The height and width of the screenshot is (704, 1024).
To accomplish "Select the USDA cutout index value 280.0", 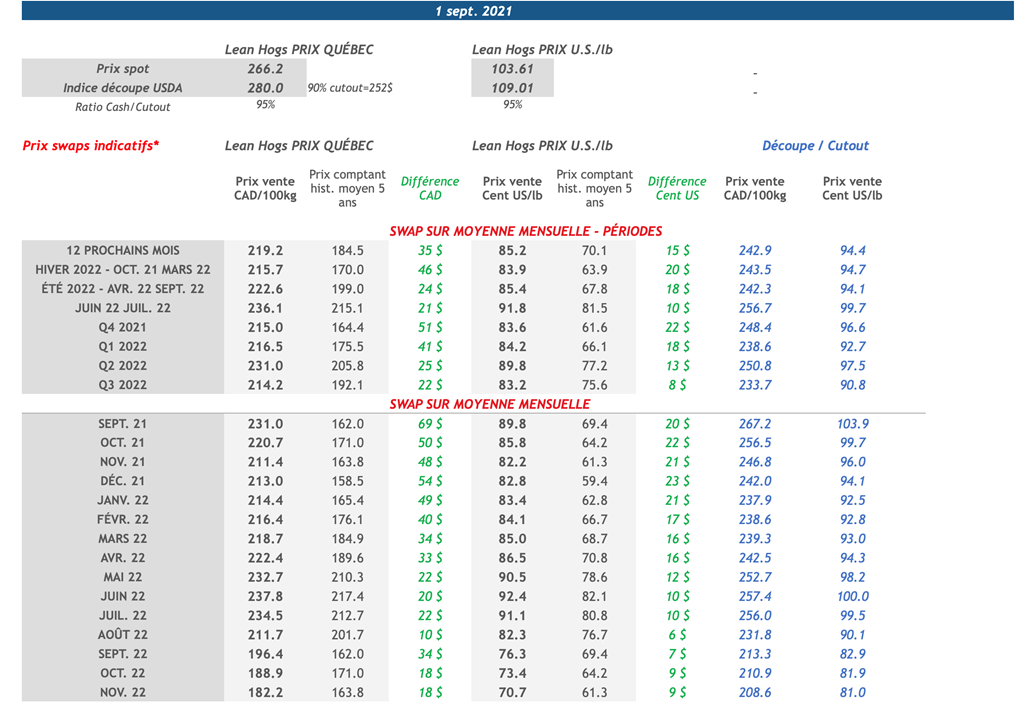I will (265, 88).
